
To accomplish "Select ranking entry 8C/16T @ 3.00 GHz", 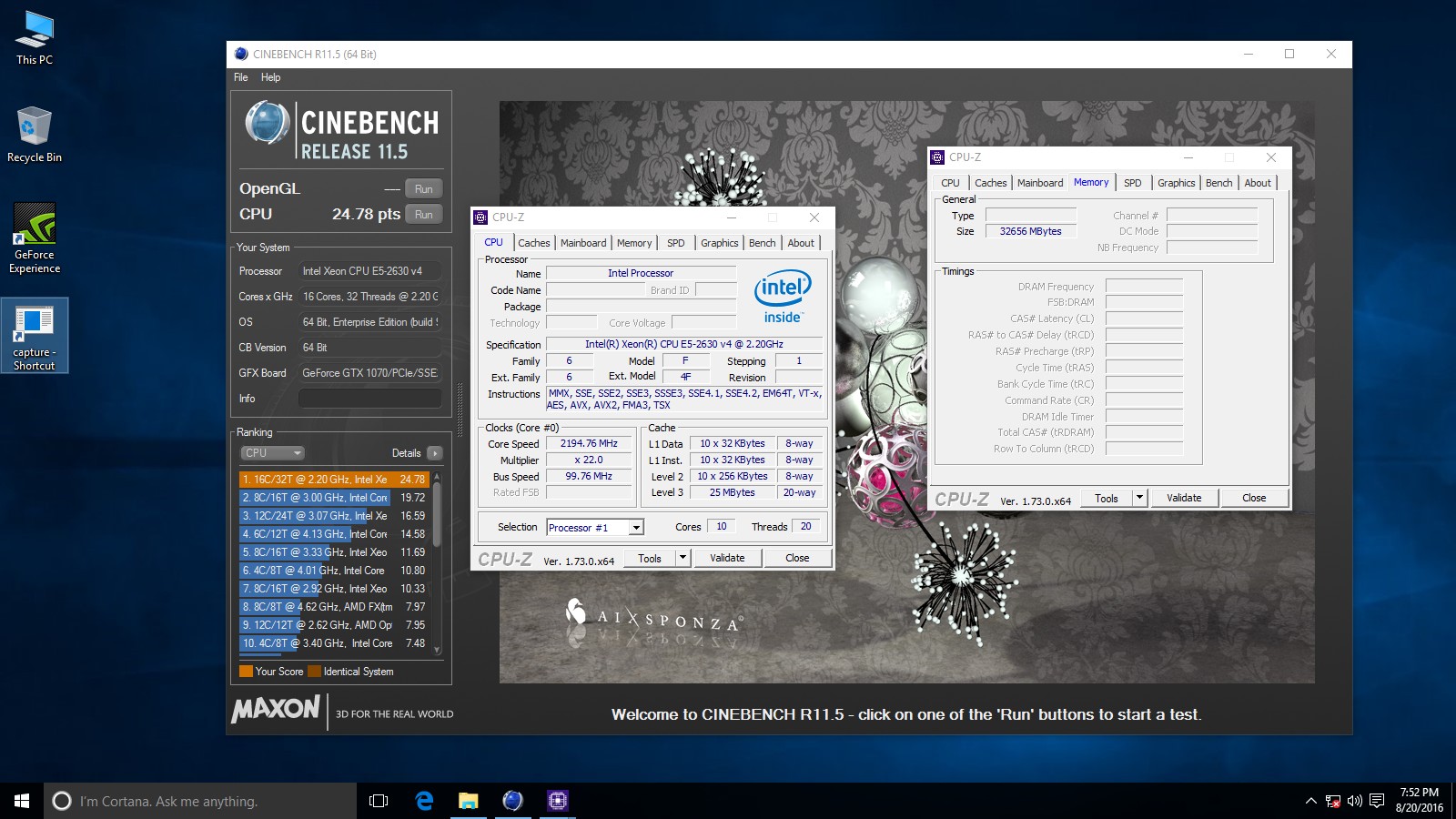I will click(333, 497).
